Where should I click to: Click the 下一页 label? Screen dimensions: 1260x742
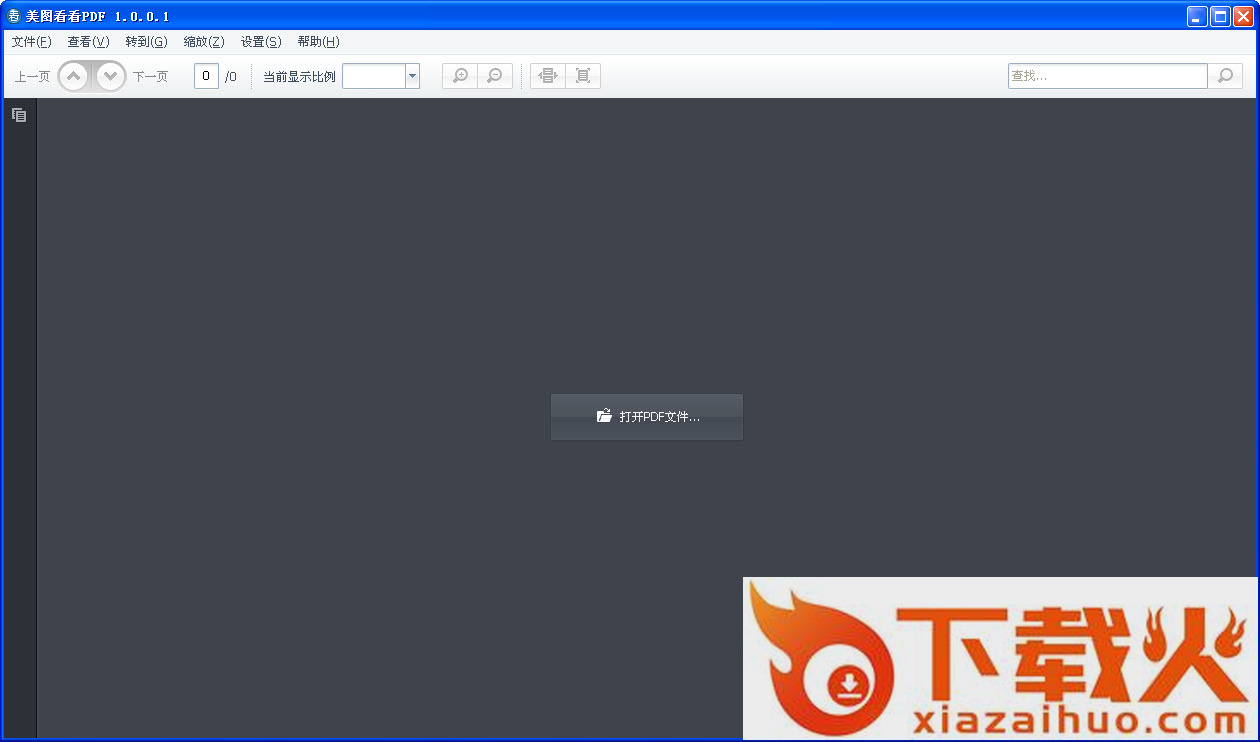pos(151,77)
